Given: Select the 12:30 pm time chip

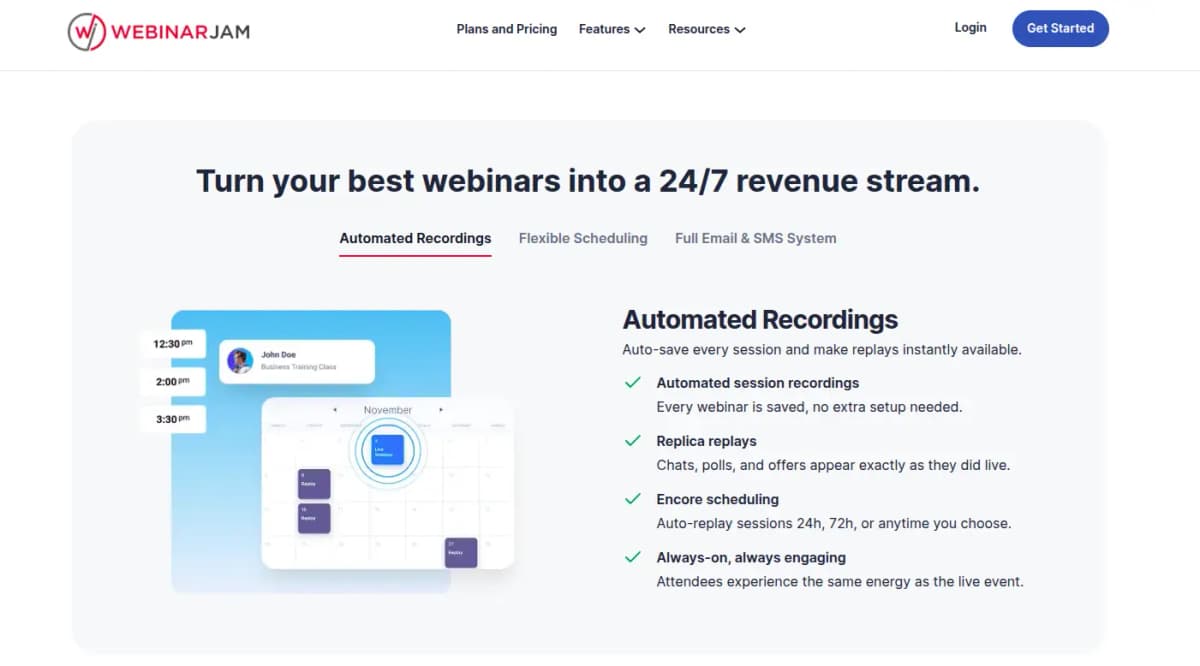Looking at the screenshot, I should pyautogui.click(x=173, y=343).
